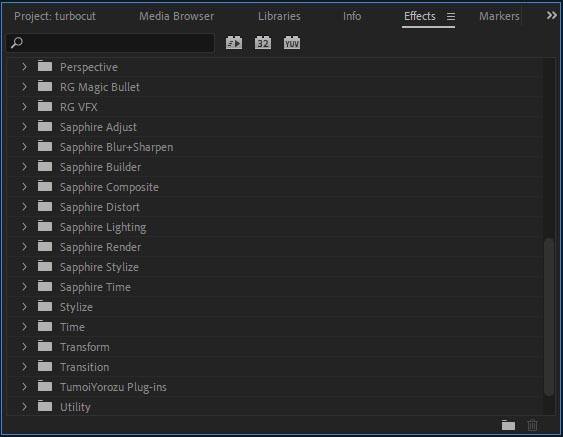
Task: Delete custom item trash icon
Action: (x=532, y=425)
